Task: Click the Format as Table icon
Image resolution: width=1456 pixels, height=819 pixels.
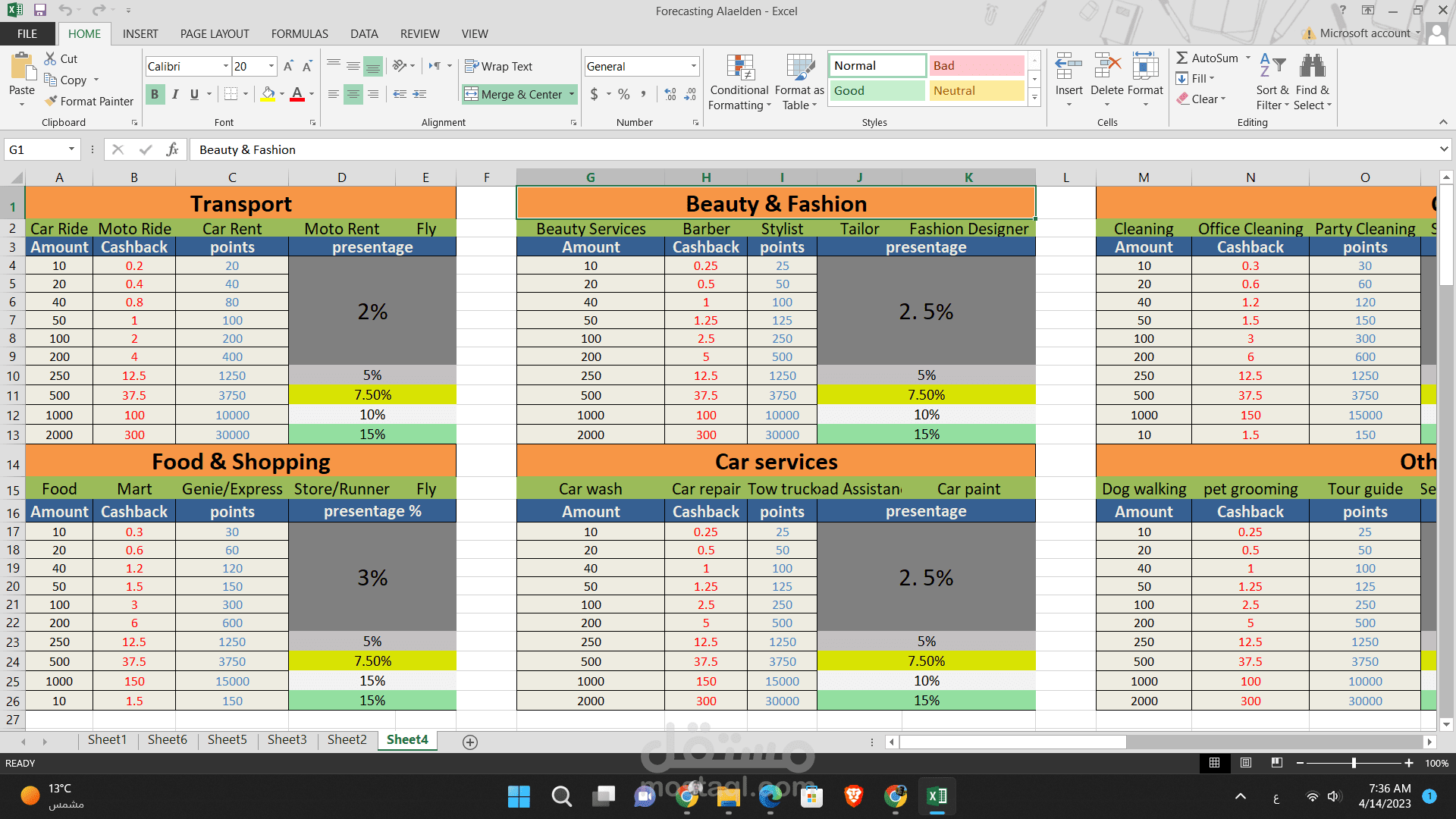Action: pyautogui.click(x=799, y=68)
